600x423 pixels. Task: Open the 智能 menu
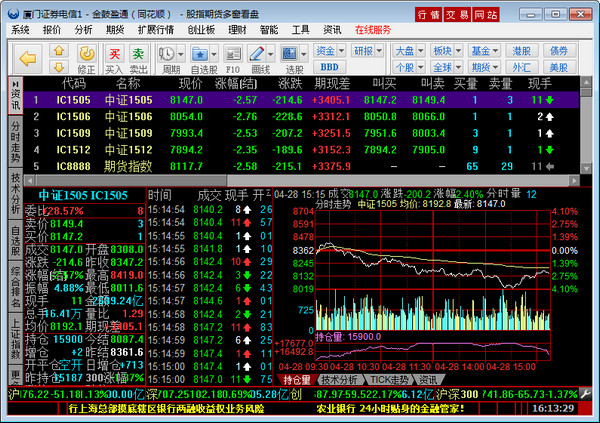point(269,30)
